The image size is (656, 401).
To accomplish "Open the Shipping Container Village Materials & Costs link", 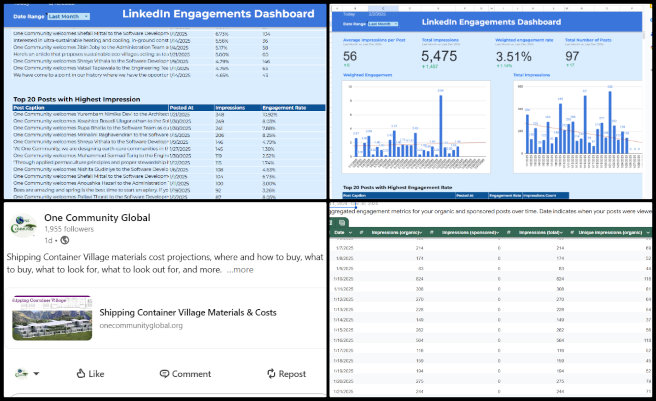I will click(x=188, y=312).
